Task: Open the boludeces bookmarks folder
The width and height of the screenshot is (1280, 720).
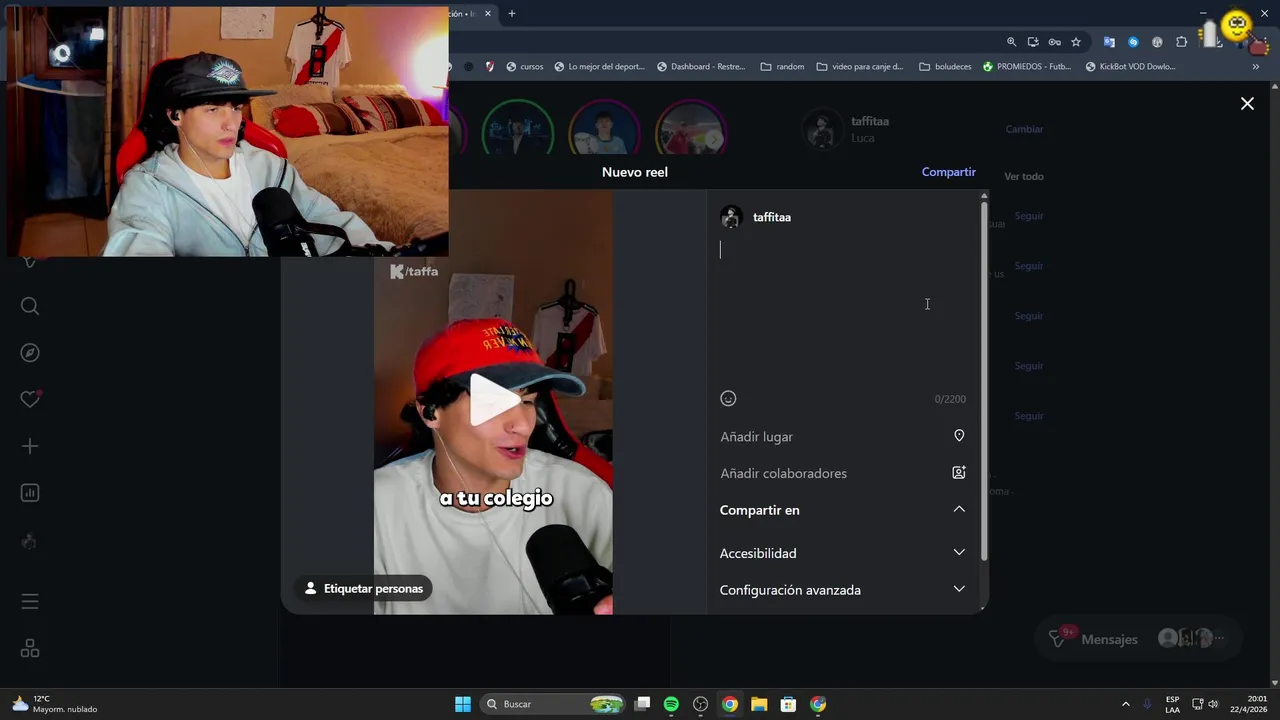Action: [945, 67]
